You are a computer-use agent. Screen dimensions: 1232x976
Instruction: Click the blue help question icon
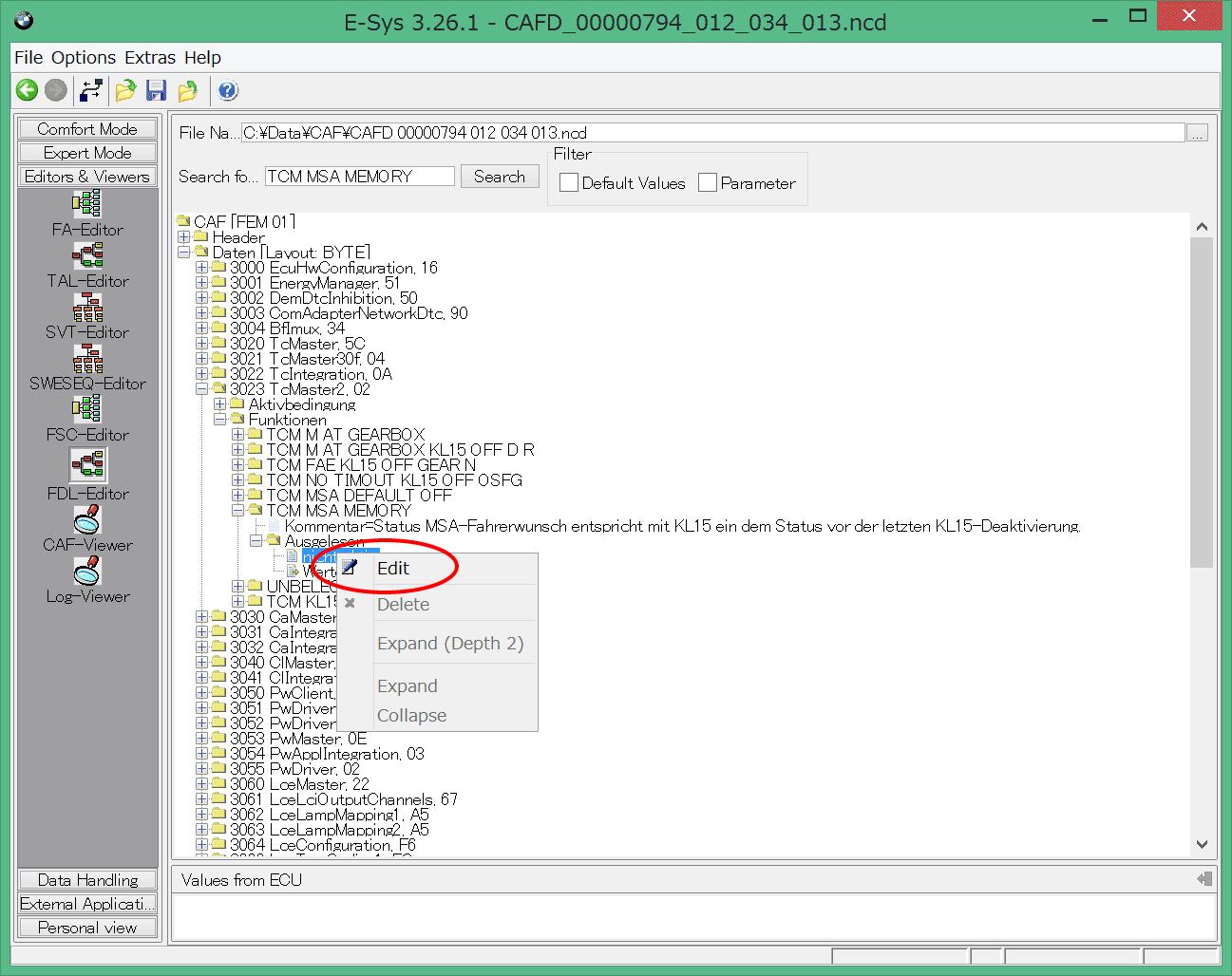[x=228, y=90]
